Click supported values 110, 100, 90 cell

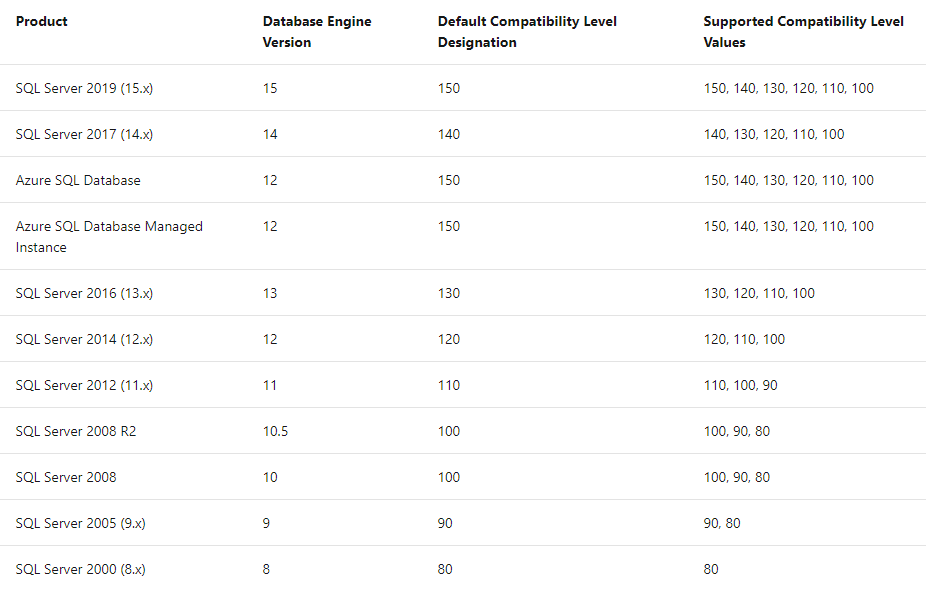(x=741, y=385)
